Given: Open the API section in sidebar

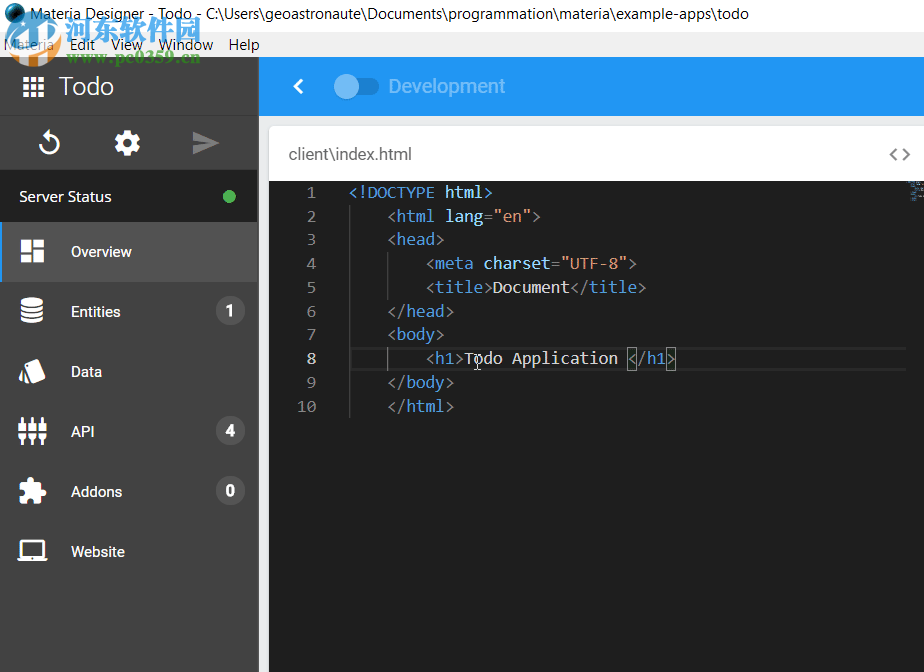Looking at the screenshot, I should [83, 432].
